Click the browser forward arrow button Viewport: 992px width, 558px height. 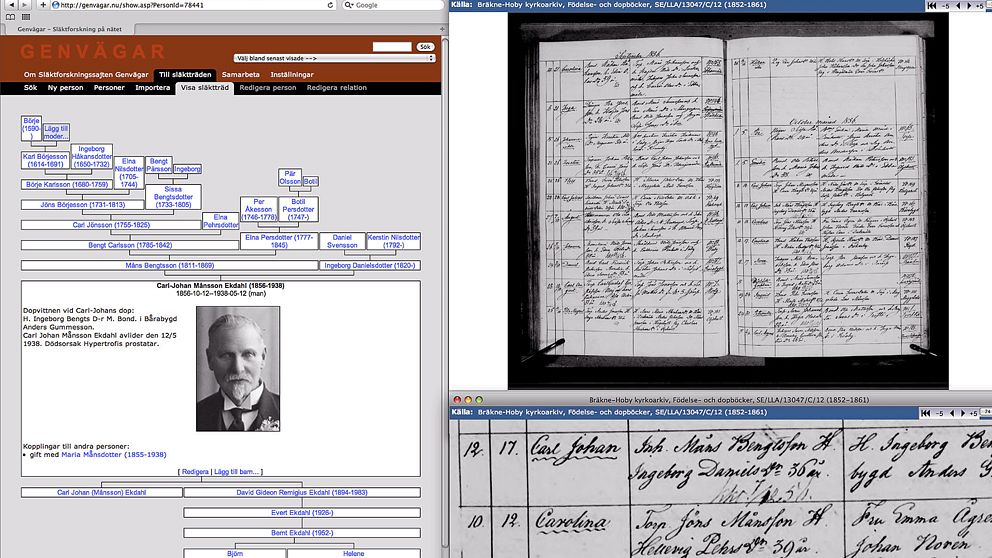pos(24,5)
